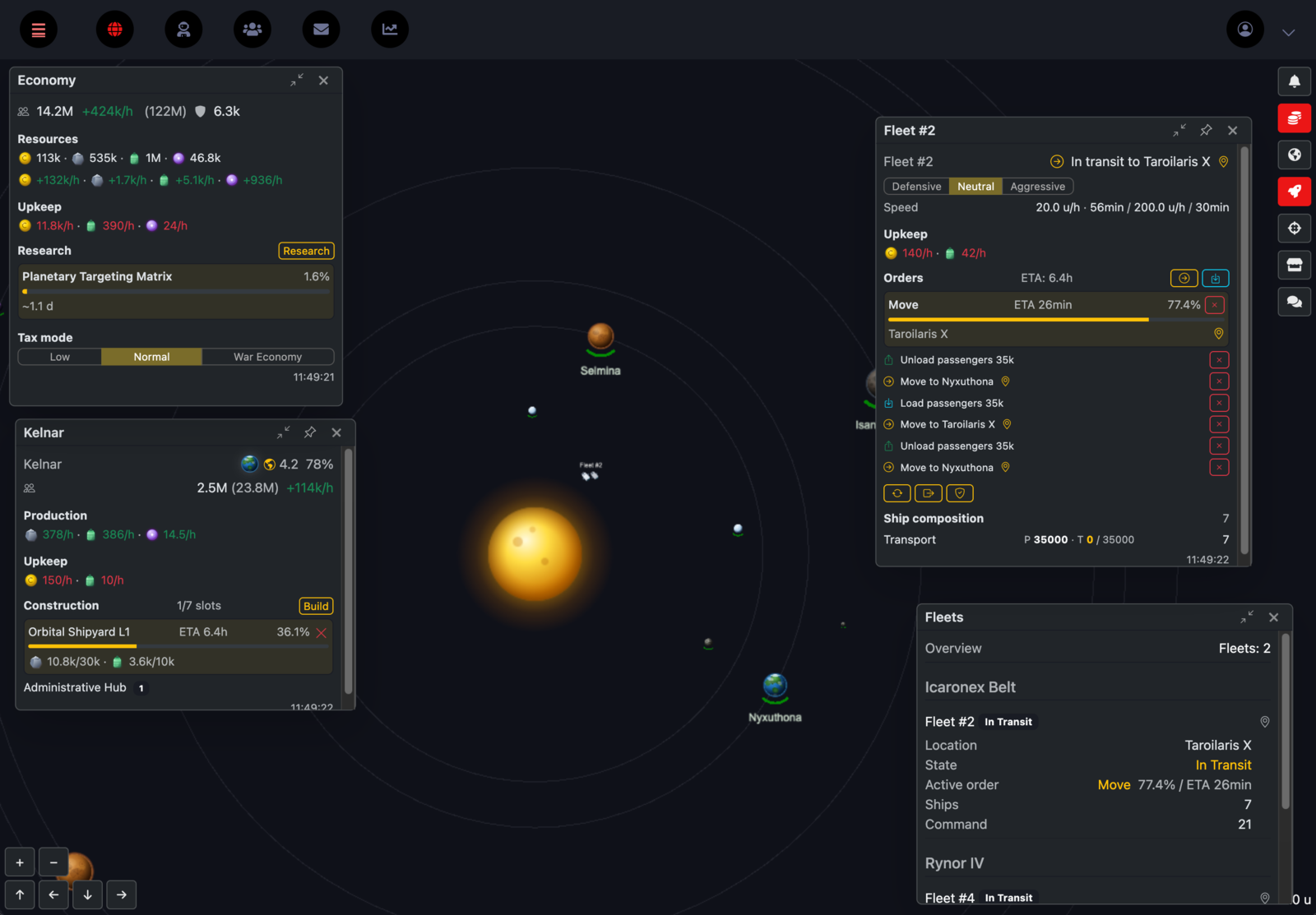
Task: Set Fleet #2 stance to Defensive
Action: [x=916, y=187]
